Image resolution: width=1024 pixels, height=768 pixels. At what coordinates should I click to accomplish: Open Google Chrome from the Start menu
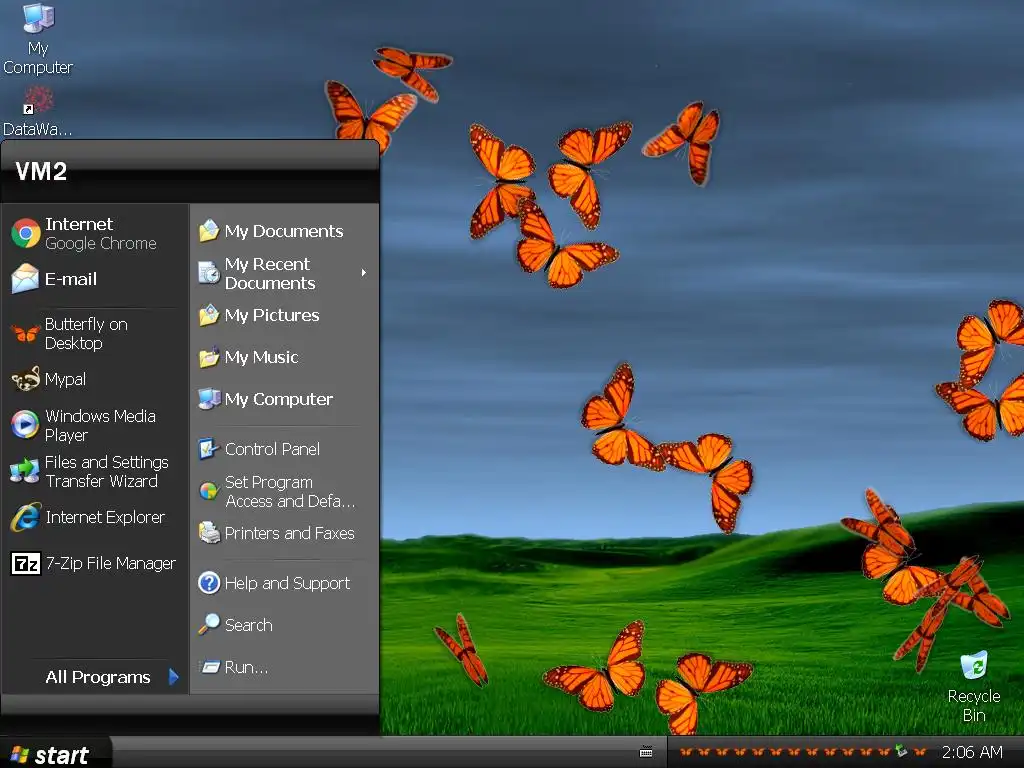point(95,233)
